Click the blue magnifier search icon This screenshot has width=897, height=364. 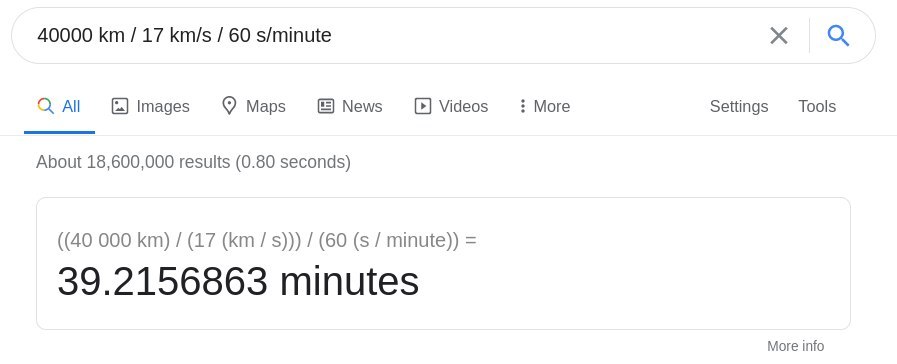[838, 35]
